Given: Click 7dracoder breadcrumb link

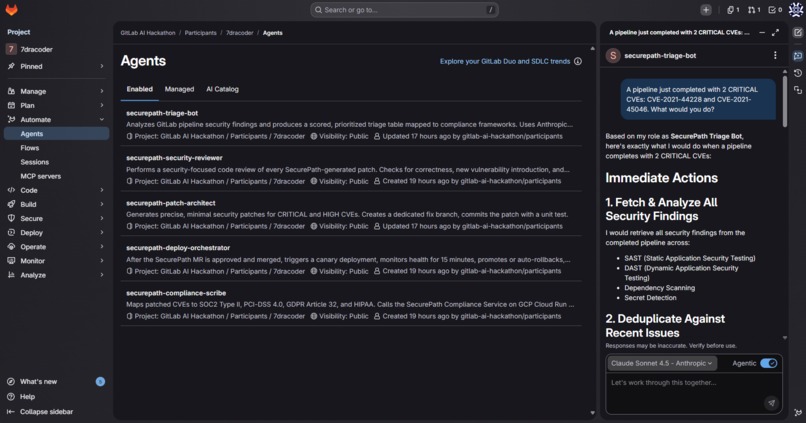Looking at the screenshot, I should 240,33.
